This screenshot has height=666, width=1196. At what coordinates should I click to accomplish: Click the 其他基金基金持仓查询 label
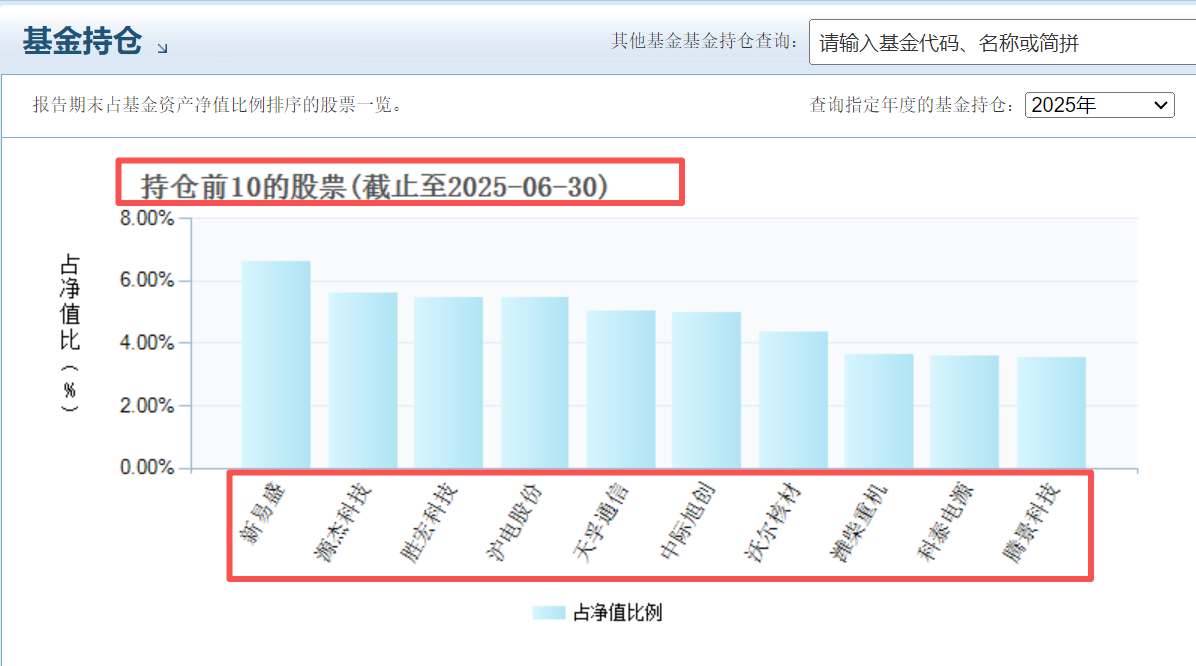[703, 41]
